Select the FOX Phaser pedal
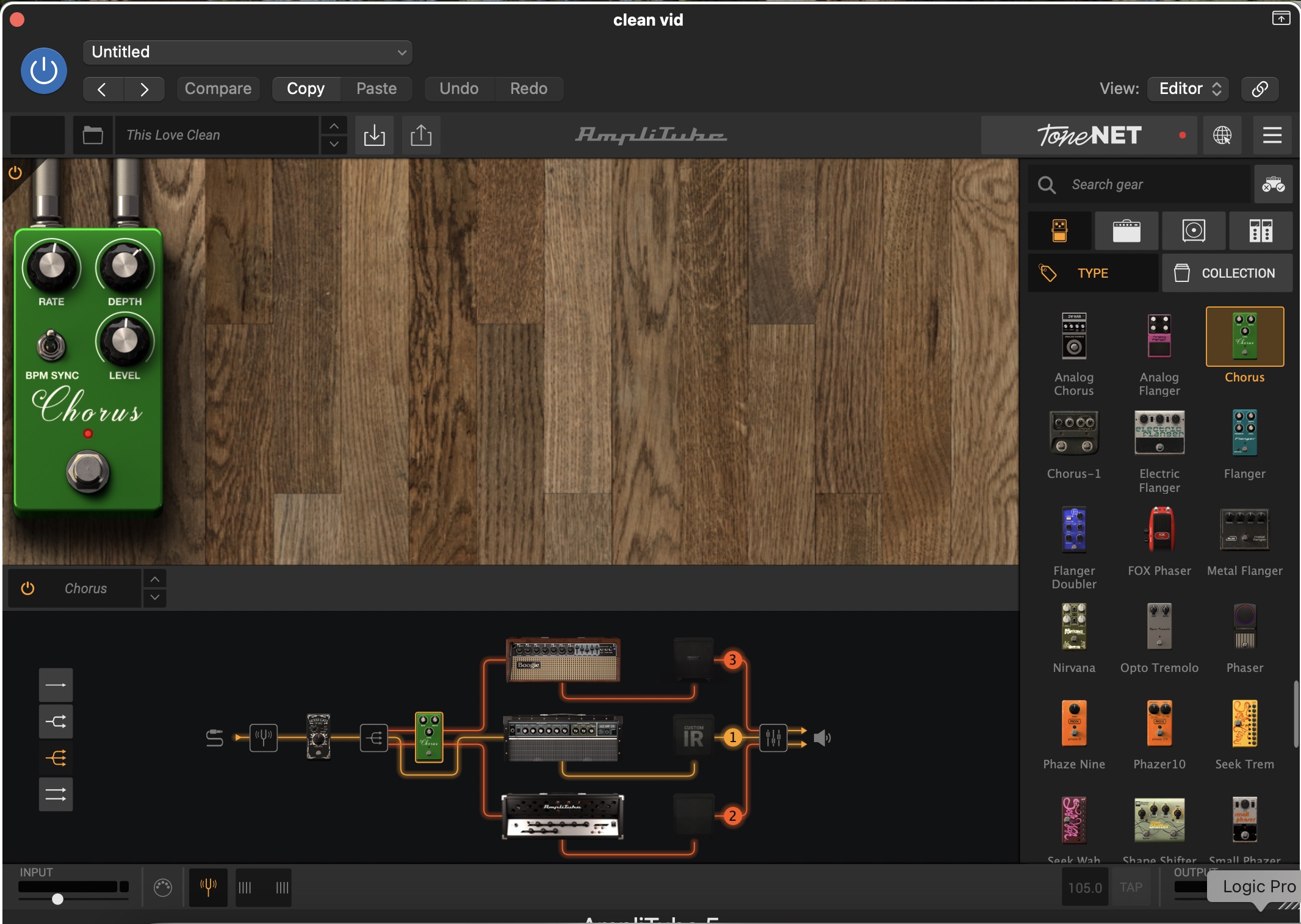This screenshot has width=1301, height=924. (x=1159, y=542)
